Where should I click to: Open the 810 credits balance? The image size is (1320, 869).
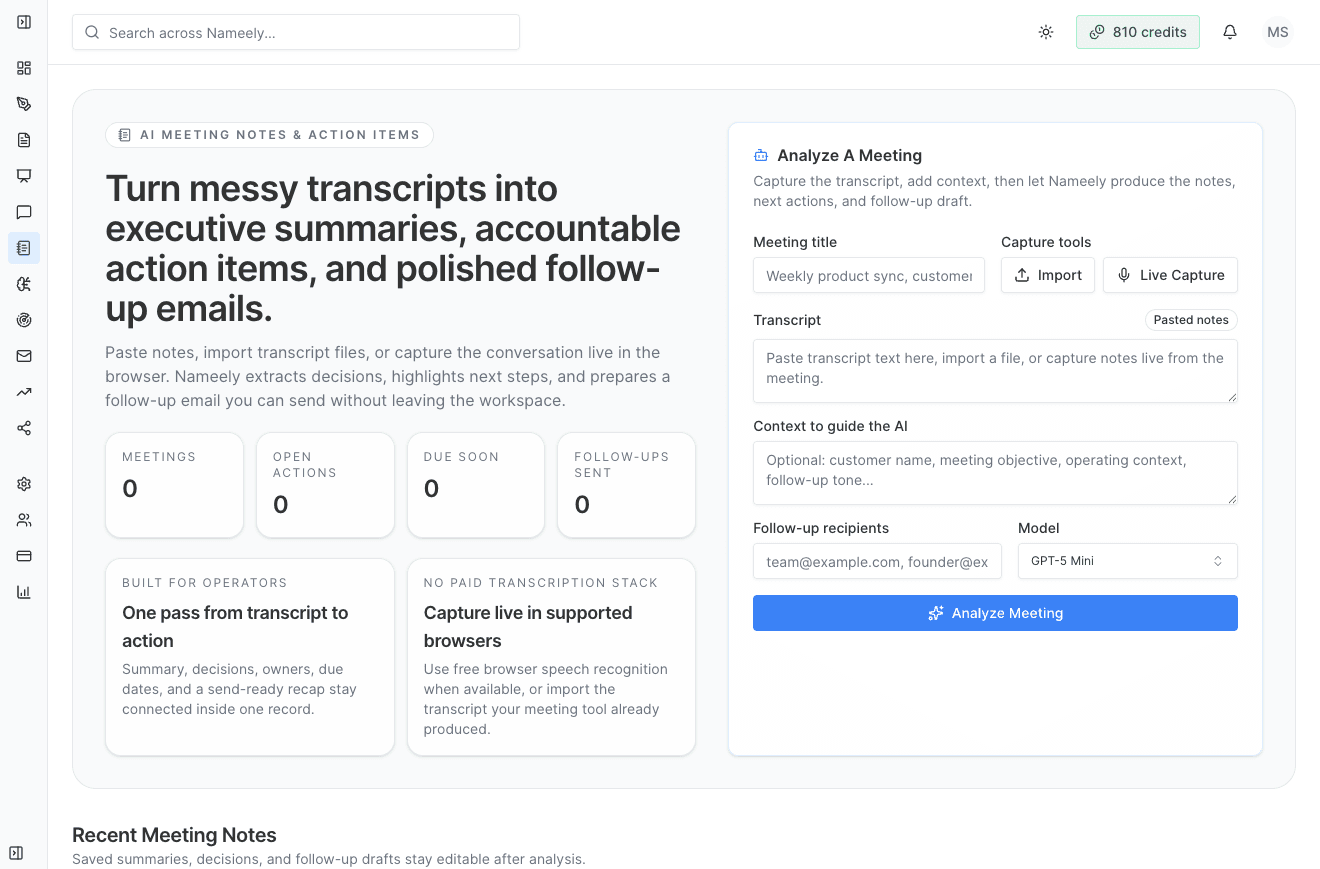(1137, 32)
